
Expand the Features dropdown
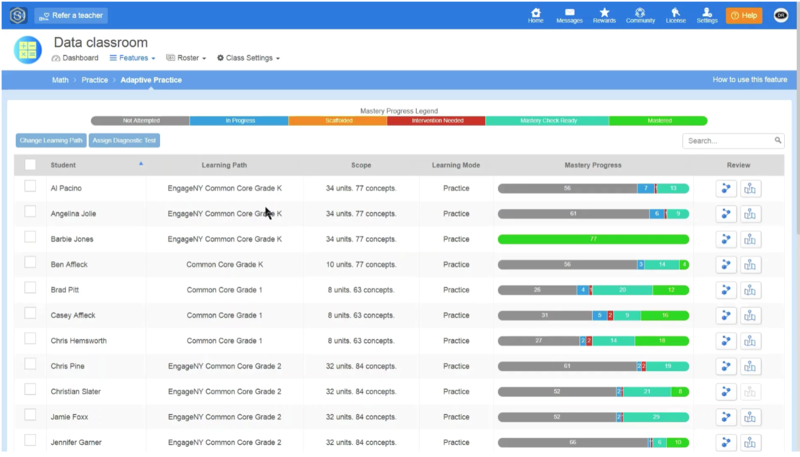(132, 58)
